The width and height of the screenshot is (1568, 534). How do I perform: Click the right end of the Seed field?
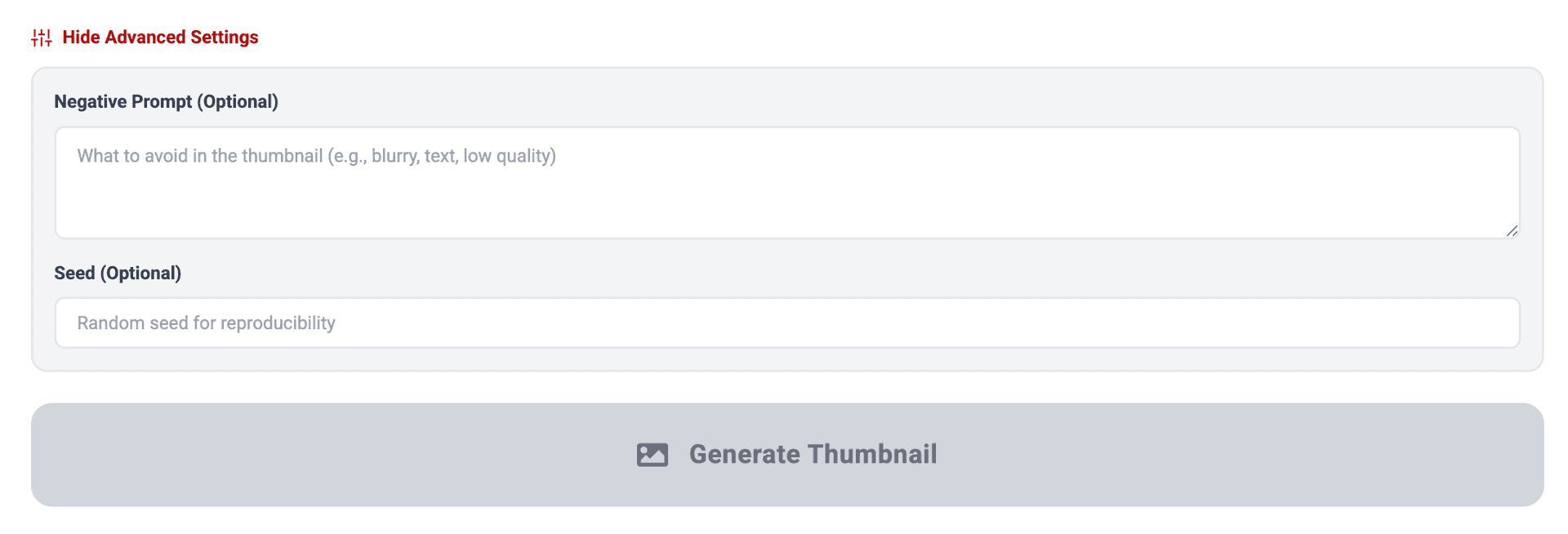click(x=1470, y=323)
